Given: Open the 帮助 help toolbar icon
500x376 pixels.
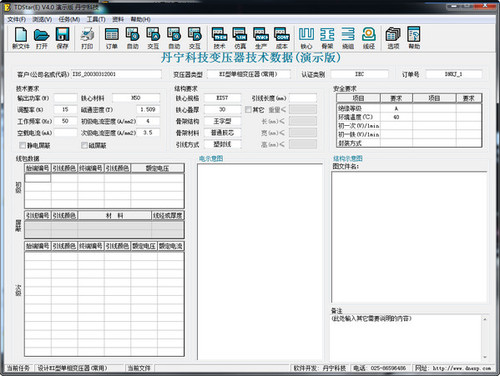Looking at the screenshot, I should [414, 38].
